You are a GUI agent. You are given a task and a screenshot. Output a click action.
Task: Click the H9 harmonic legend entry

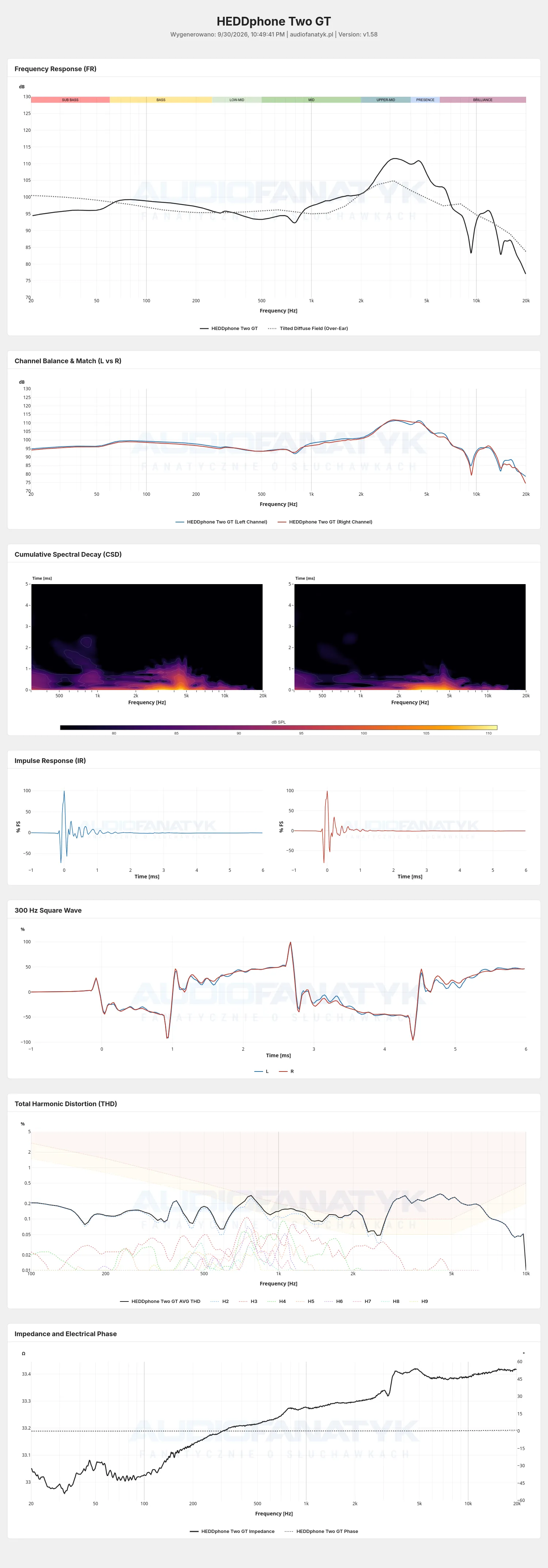point(419,1301)
